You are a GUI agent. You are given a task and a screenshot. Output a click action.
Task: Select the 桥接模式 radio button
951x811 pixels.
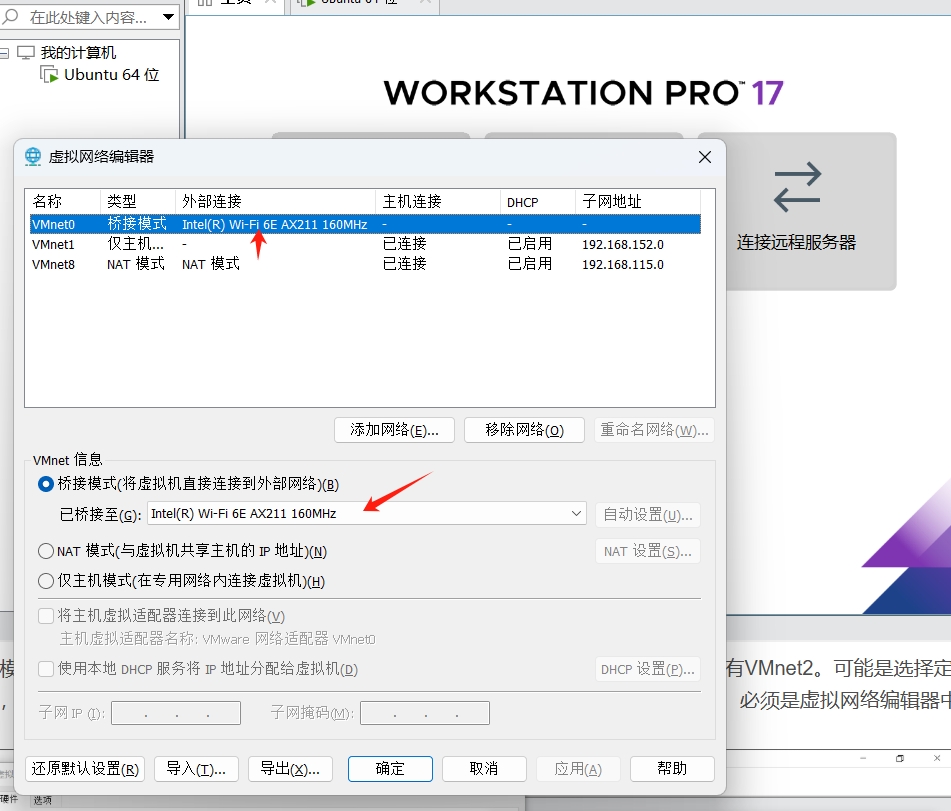point(46,484)
